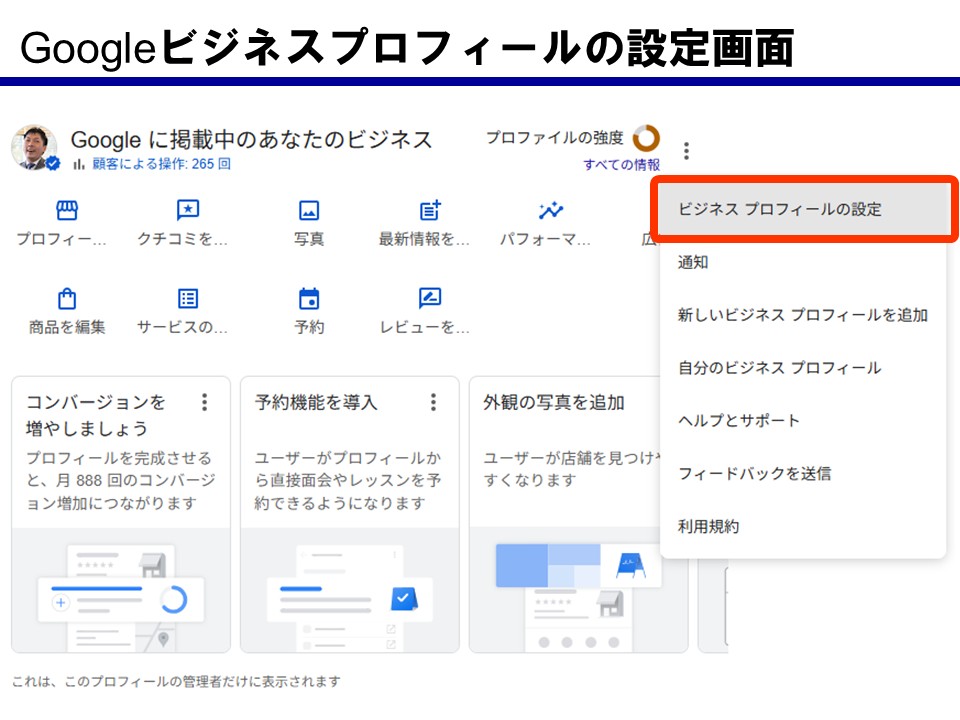
Task: Click the booking calendar icon
Action: point(309,299)
